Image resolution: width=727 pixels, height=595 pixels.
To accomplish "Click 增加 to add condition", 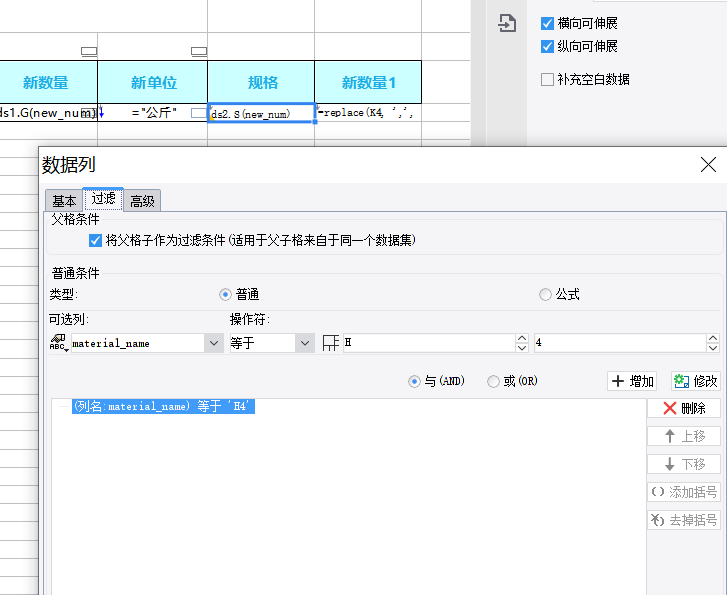I will (632, 381).
